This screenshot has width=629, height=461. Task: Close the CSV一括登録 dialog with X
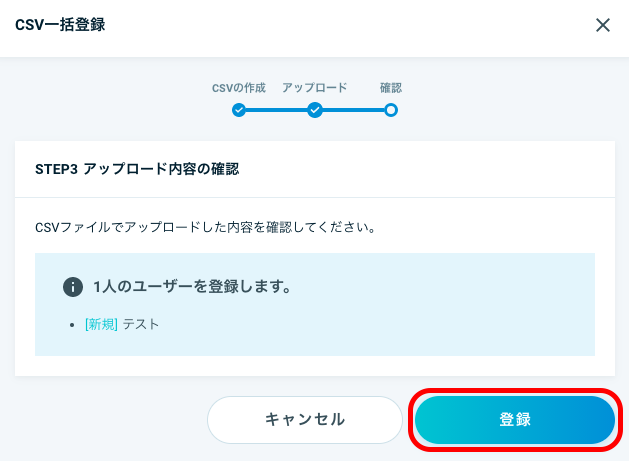click(x=603, y=25)
